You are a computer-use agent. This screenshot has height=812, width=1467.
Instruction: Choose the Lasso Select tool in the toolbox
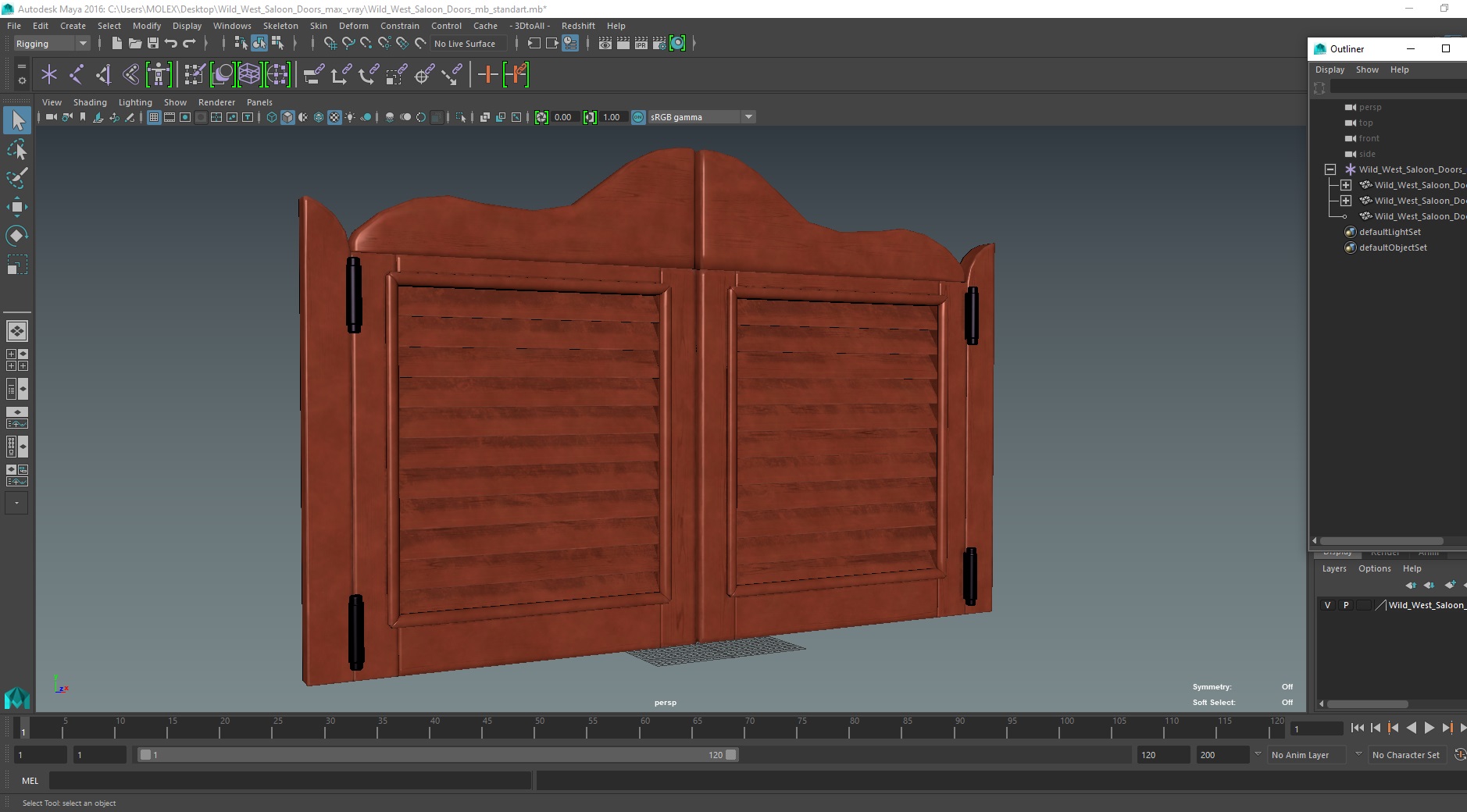pos(17,149)
